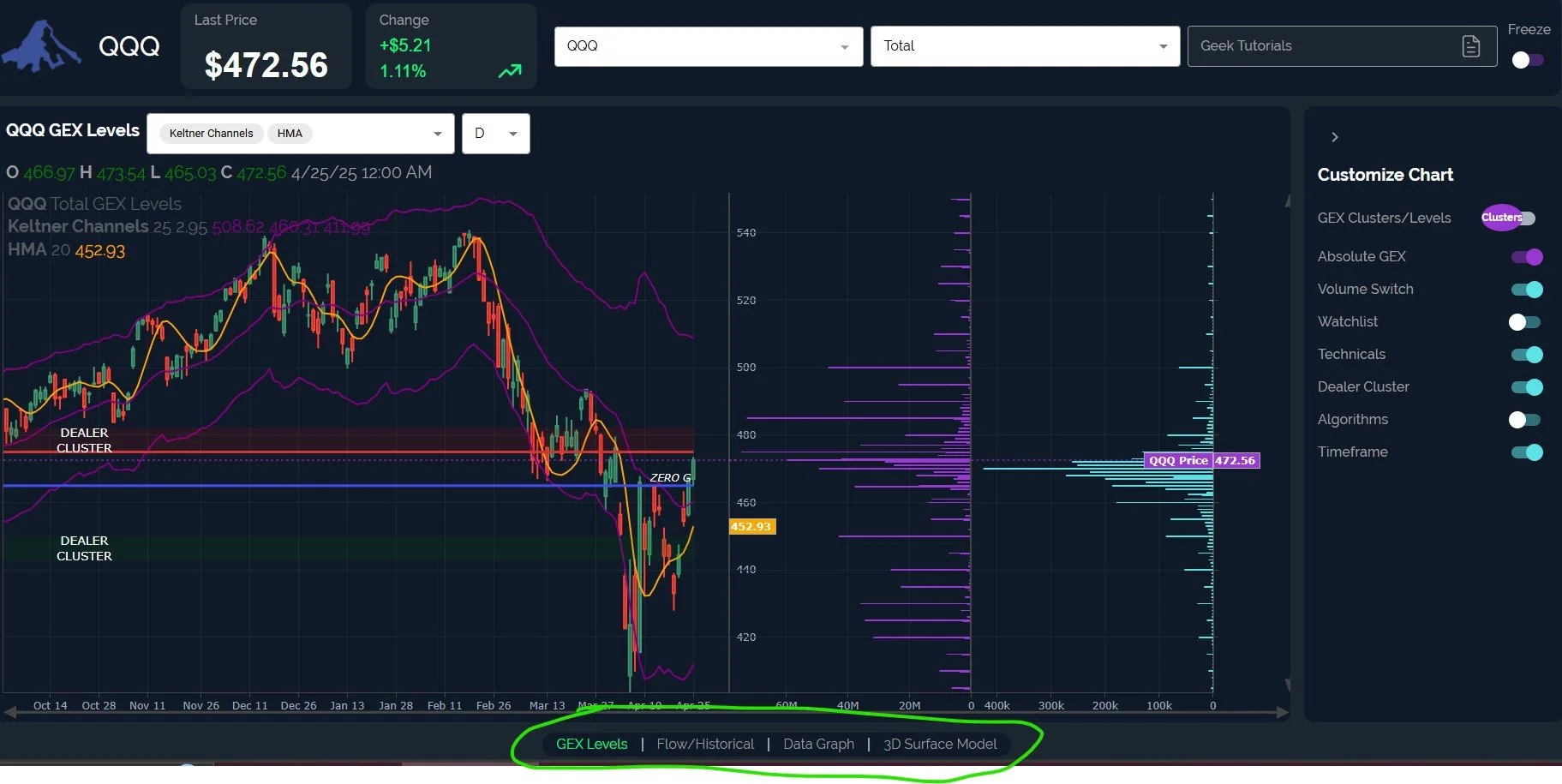
Task: Open the 3D Surface Model tab
Action: (940, 744)
